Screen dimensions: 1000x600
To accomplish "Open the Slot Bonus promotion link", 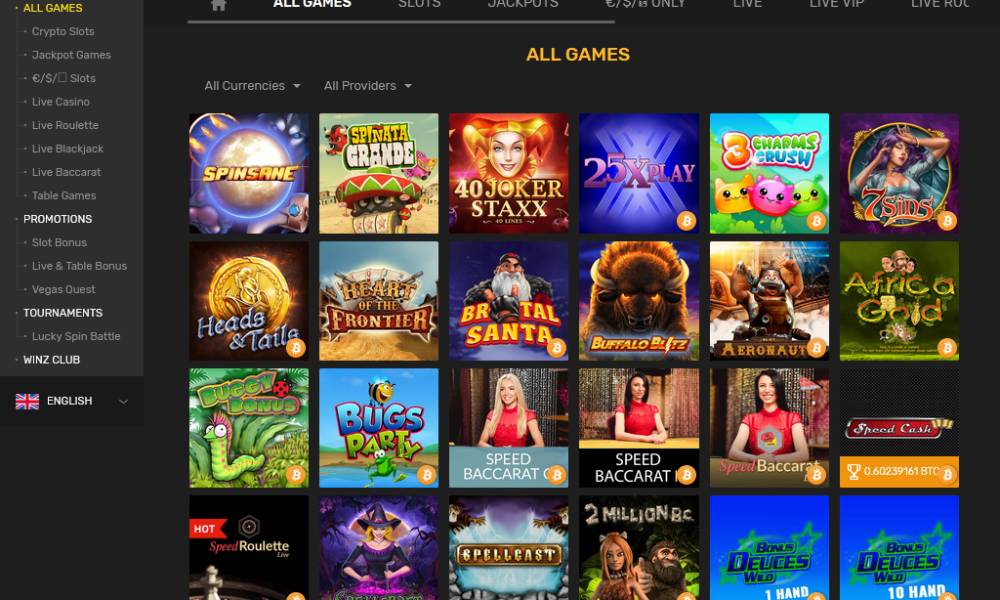I will coord(59,242).
